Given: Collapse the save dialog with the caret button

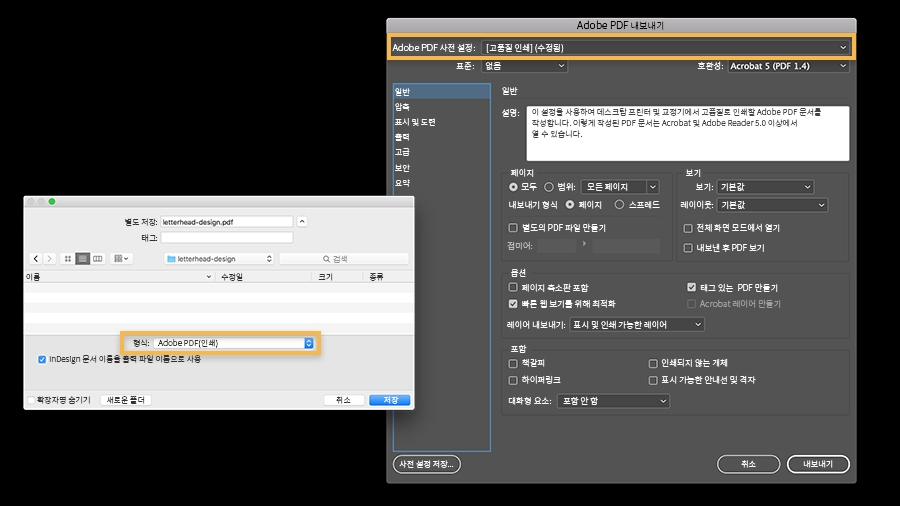Looking at the screenshot, I should (x=302, y=221).
